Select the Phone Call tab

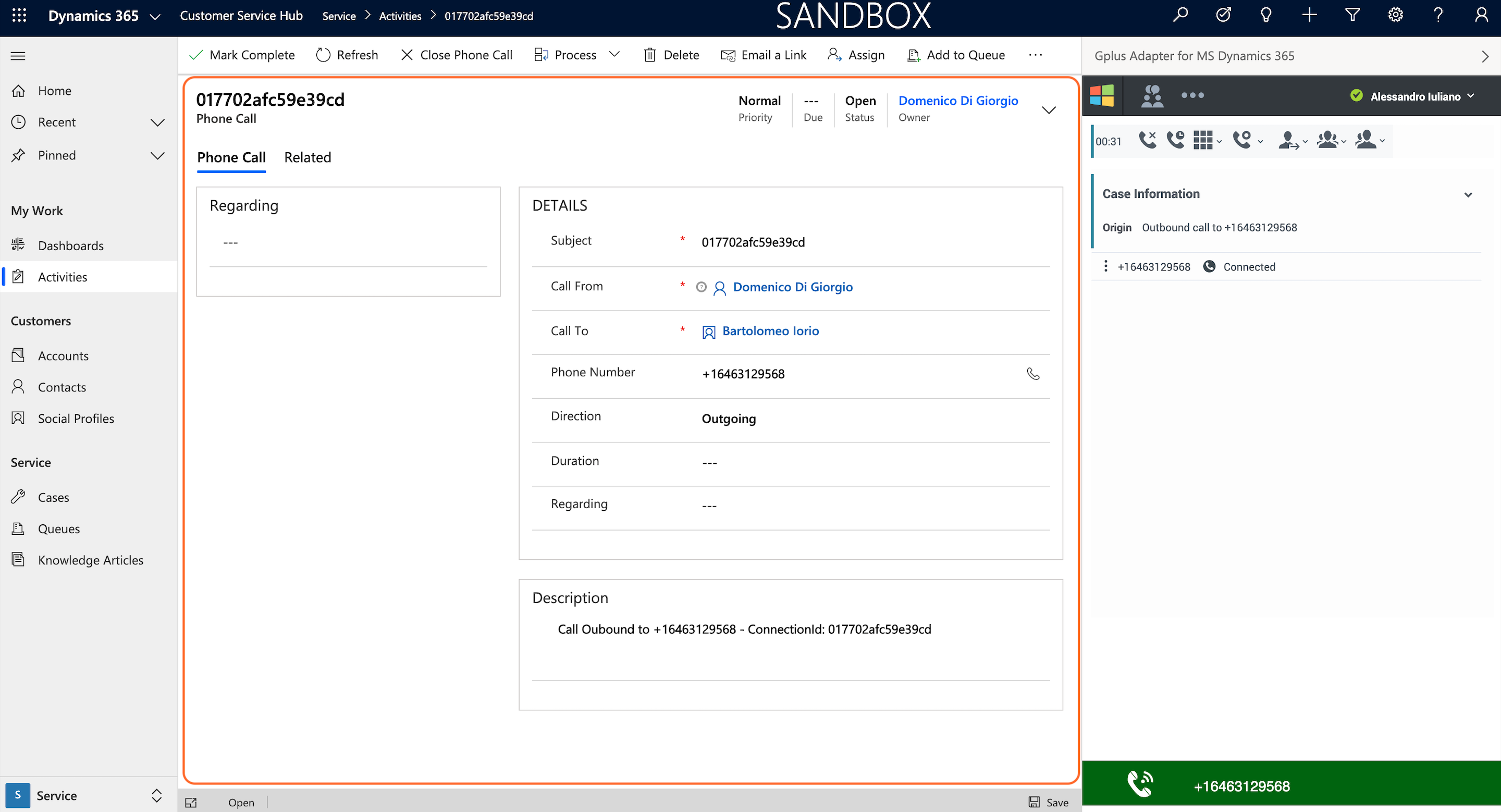(231, 157)
